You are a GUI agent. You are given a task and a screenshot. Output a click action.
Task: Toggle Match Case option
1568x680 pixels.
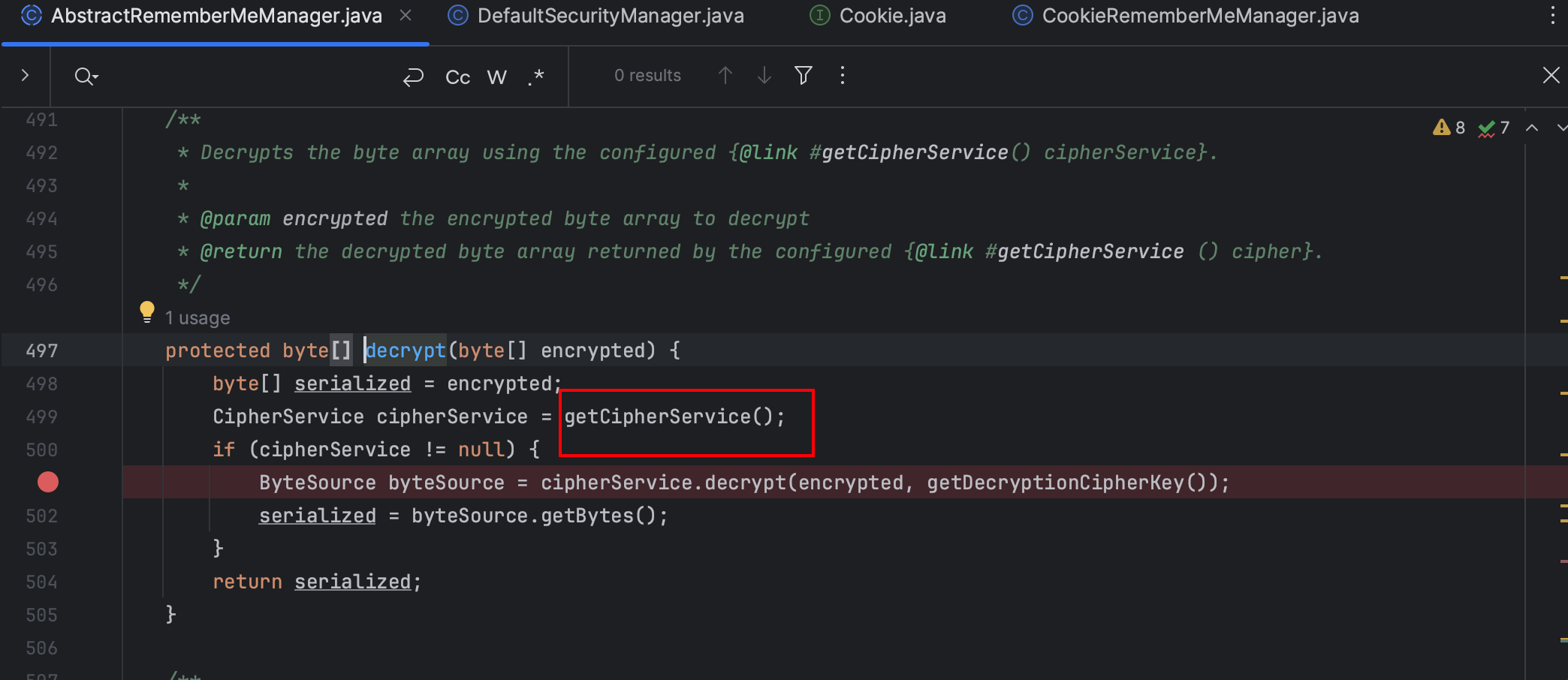click(x=457, y=77)
